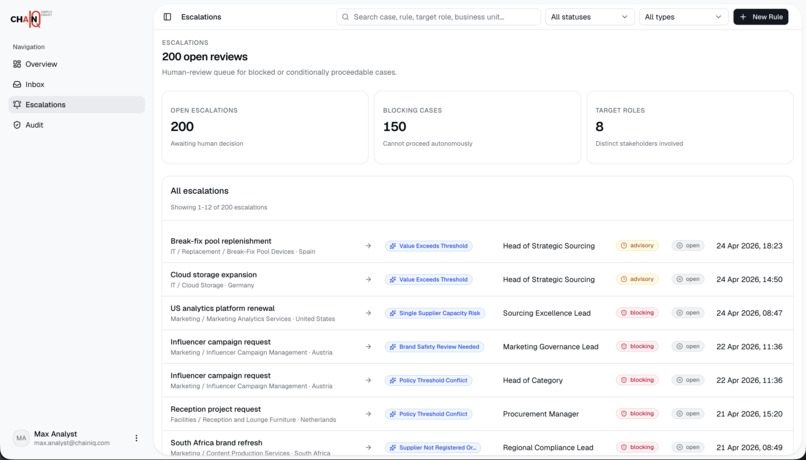Click Brand Safety Review Needed tag
This screenshot has width=806, height=460.
click(434, 346)
